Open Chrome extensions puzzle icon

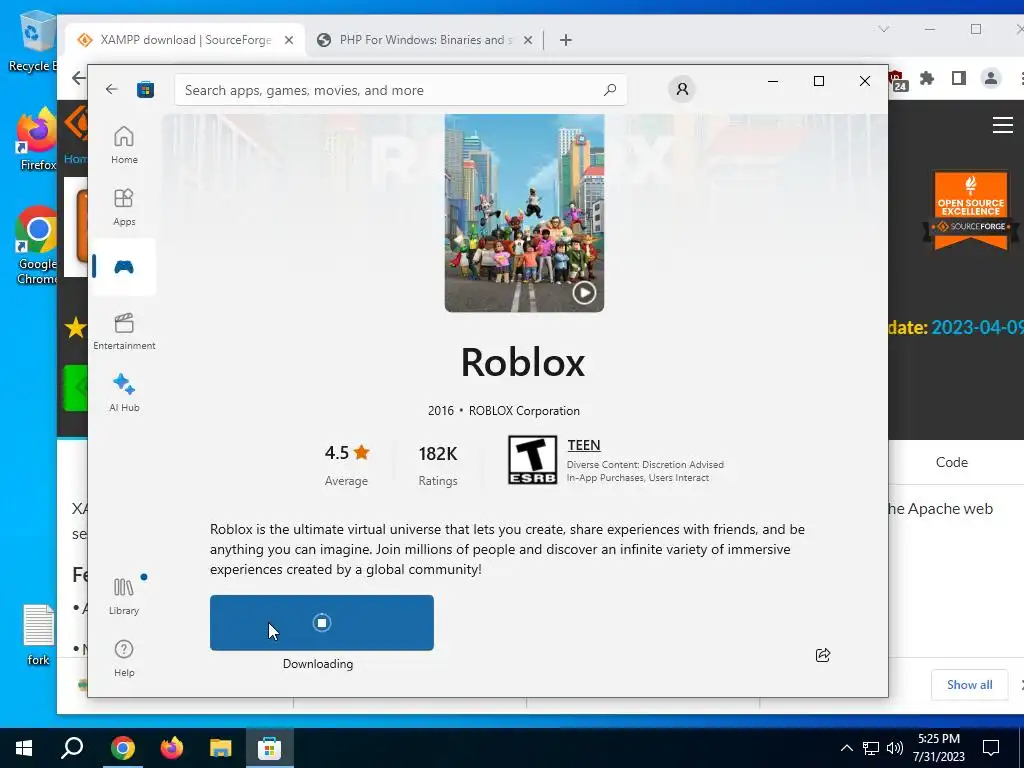click(x=926, y=79)
